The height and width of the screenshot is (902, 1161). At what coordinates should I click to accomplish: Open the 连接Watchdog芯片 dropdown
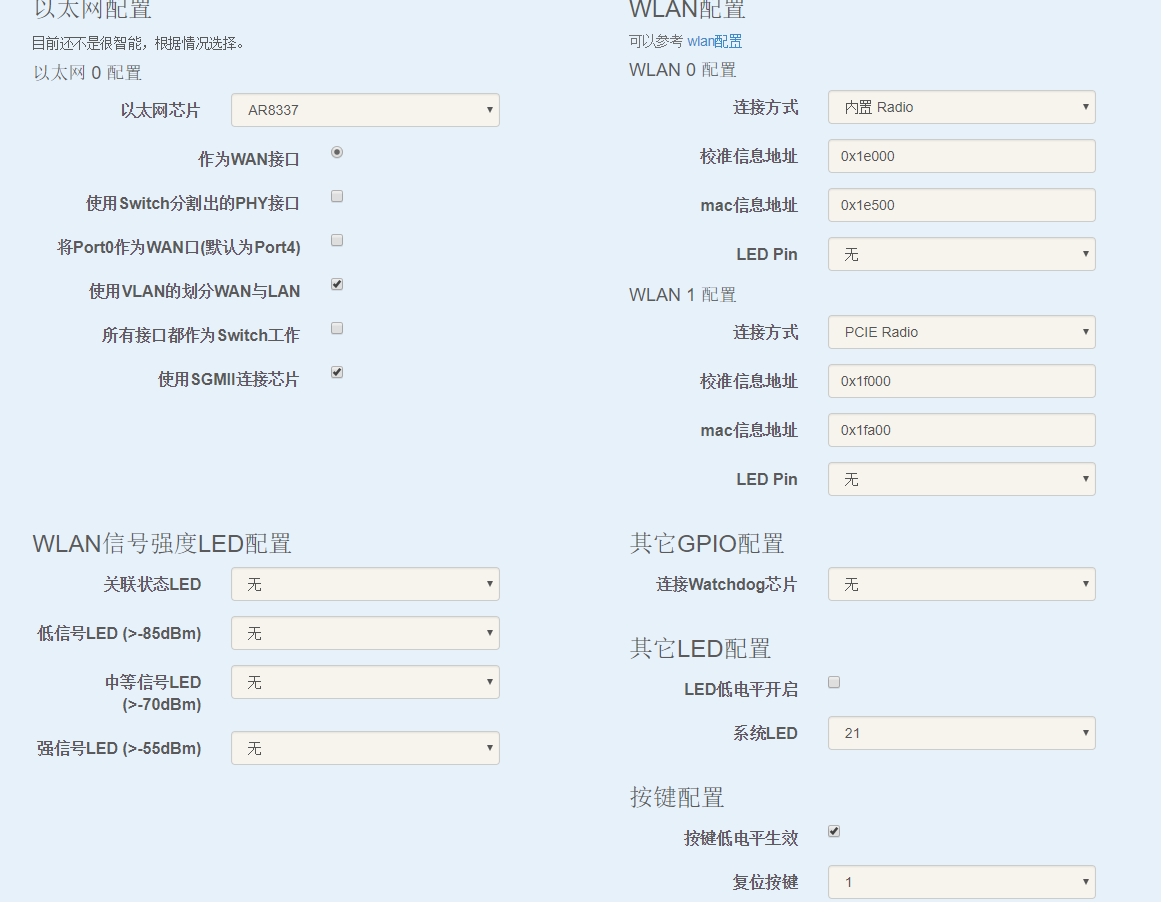(961, 584)
